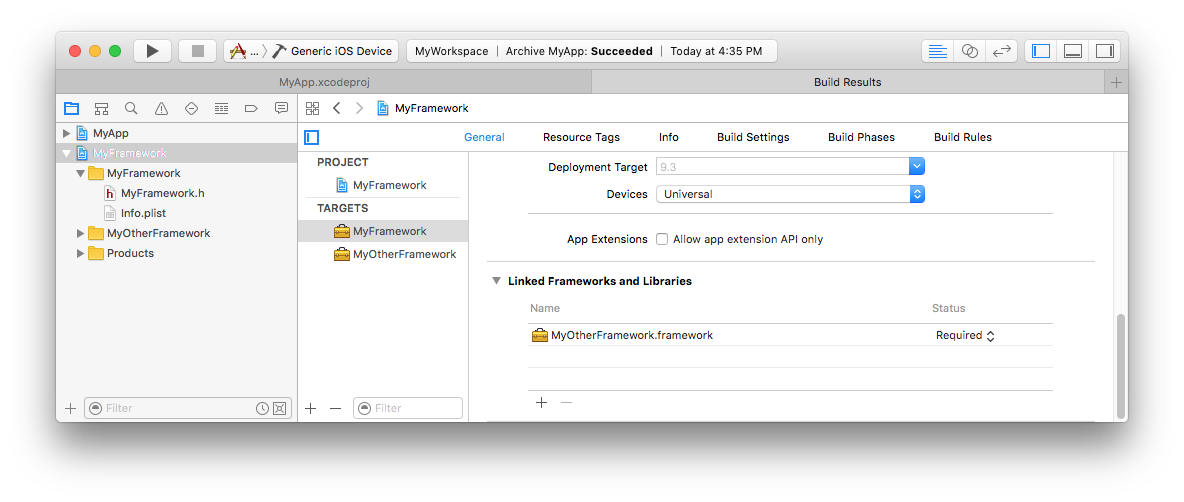Image resolution: width=1184 pixels, height=502 pixels.
Task: Switch to the Assistant editor
Action: pyautogui.click(x=969, y=51)
